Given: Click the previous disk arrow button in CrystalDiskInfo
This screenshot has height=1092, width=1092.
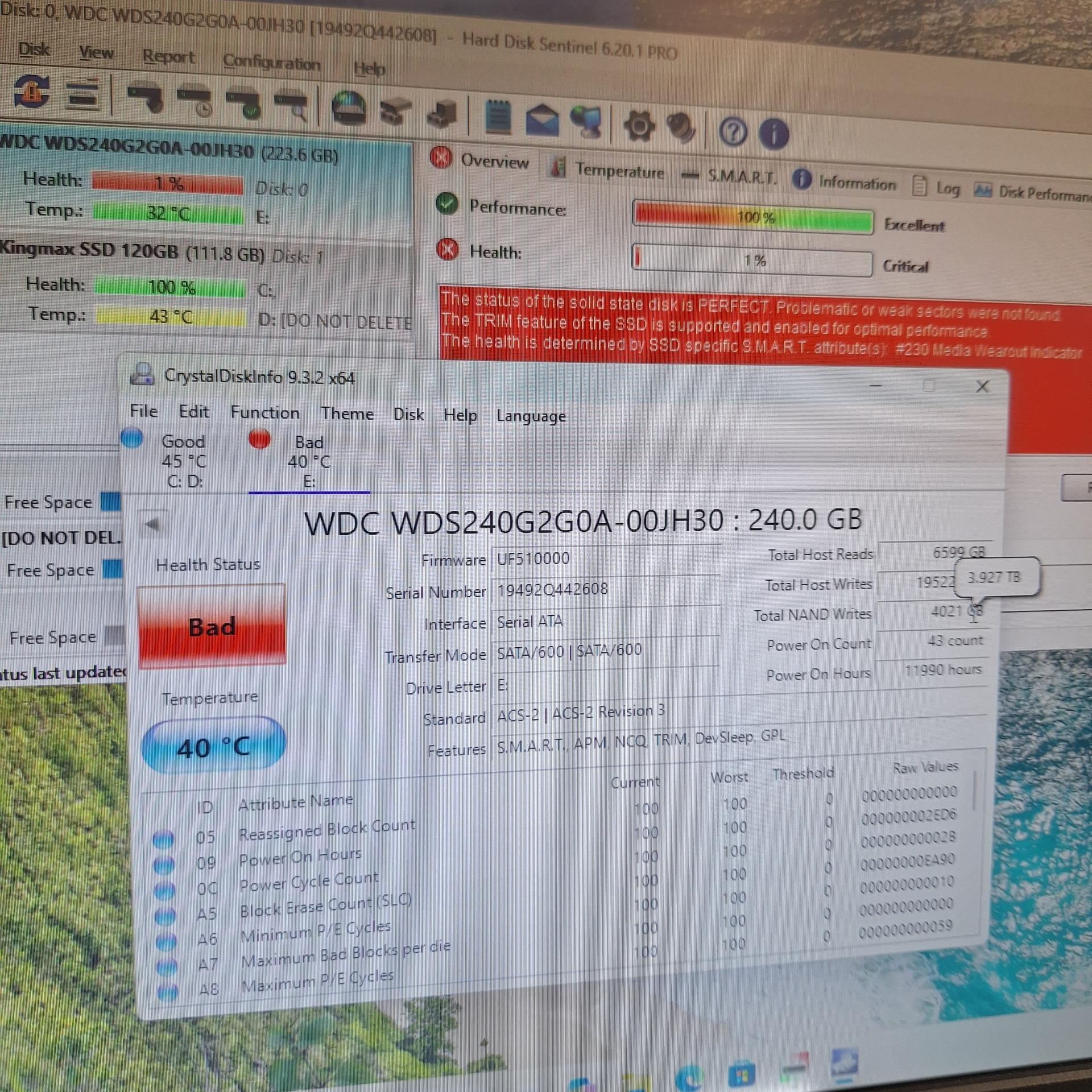Looking at the screenshot, I should point(152,523).
